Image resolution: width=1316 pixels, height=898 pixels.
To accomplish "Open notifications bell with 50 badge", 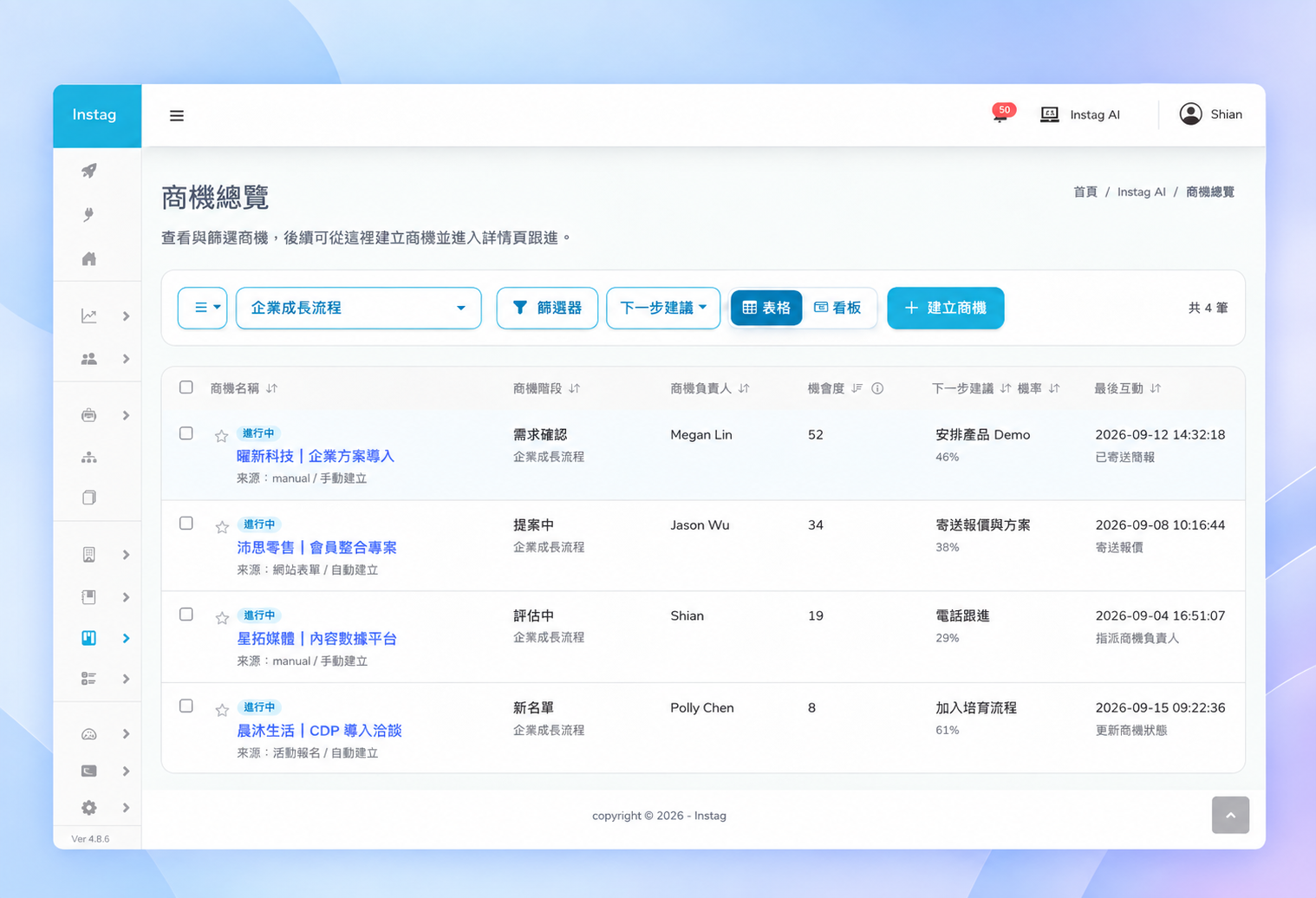I will [1001, 114].
